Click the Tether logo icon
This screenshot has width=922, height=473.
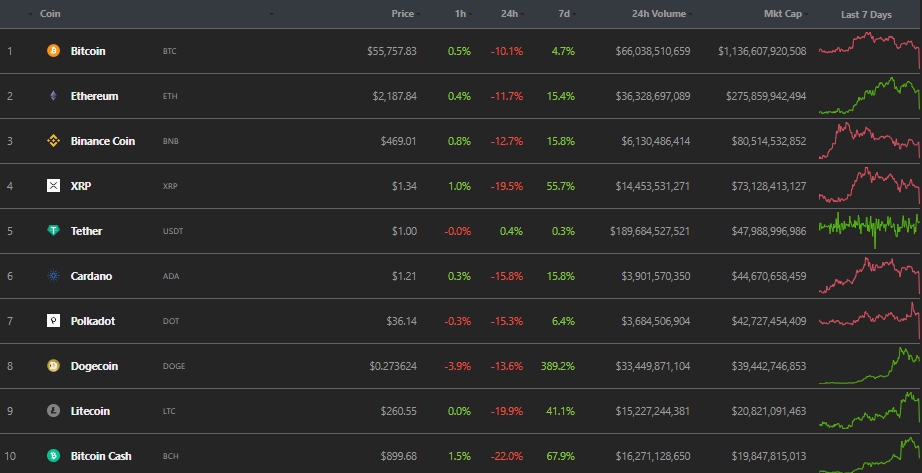coord(53,231)
